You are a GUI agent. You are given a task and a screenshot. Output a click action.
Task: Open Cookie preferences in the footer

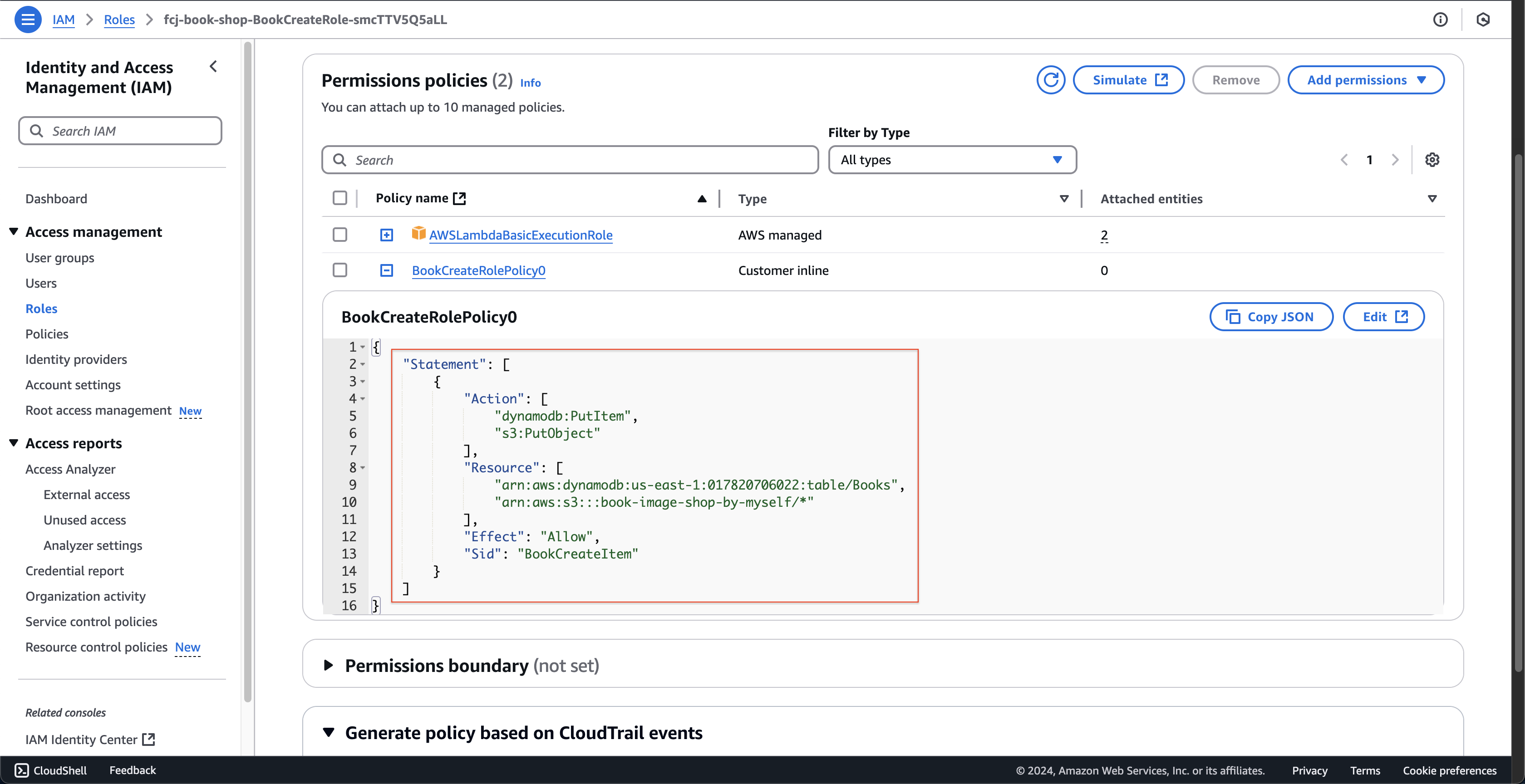point(1449,770)
